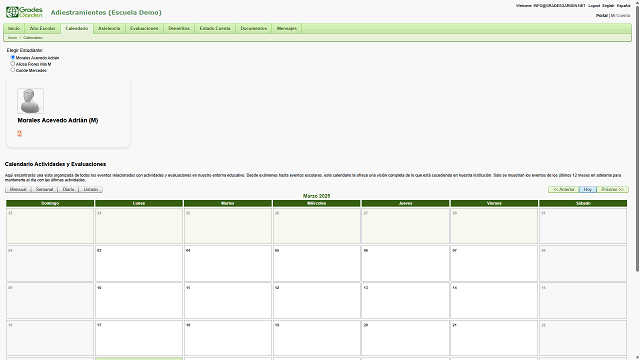This screenshot has width=640, height=360.
Task: Select calendar day 19 on Wednesday
Action: [x=317, y=338]
